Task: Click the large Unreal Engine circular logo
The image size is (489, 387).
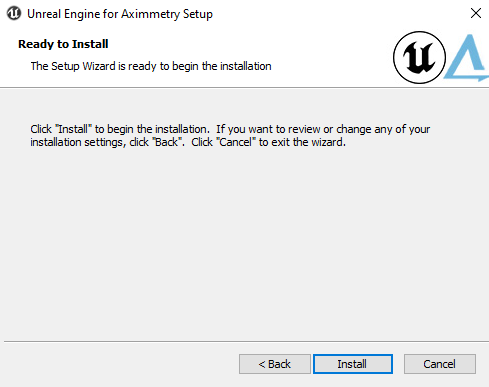Action: pos(419,57)
